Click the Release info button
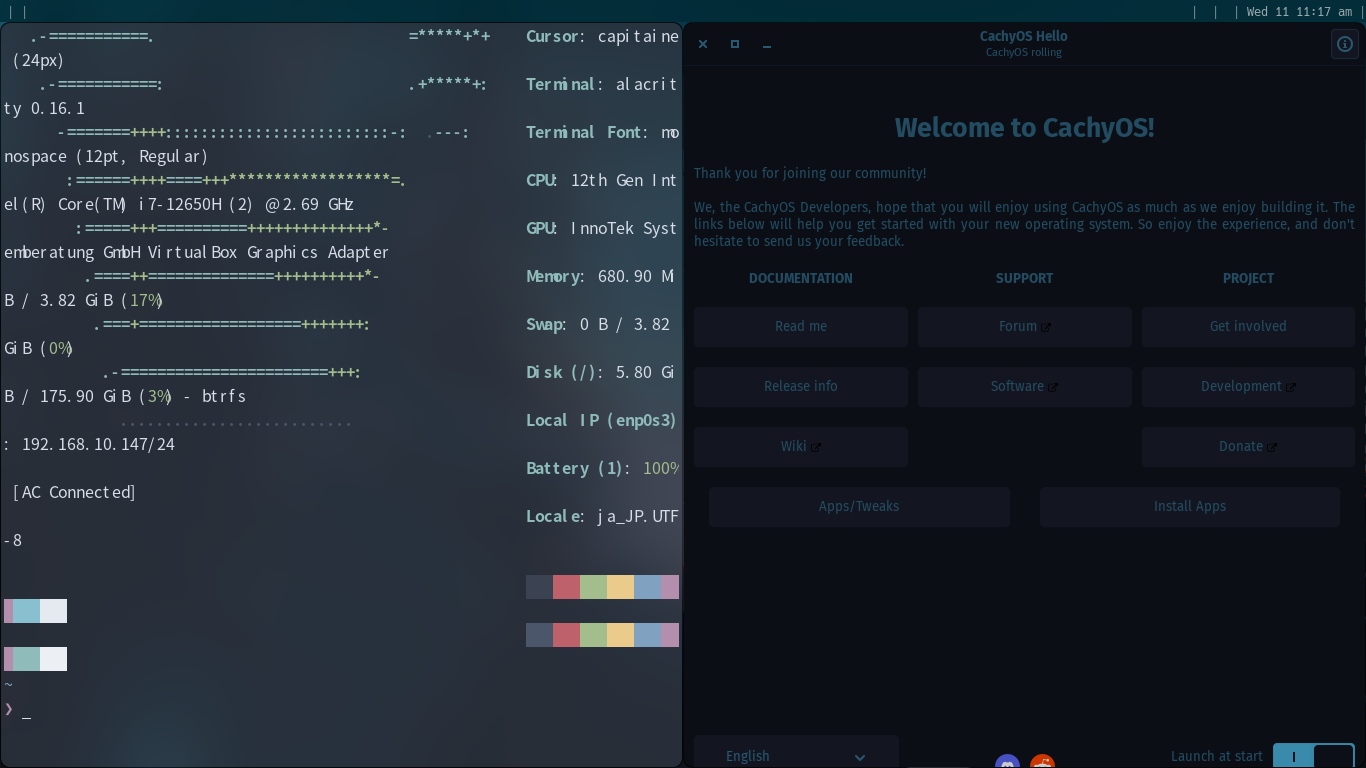Image resolution: width=1366 pixels, height=768 pixels. pos(801,387)
